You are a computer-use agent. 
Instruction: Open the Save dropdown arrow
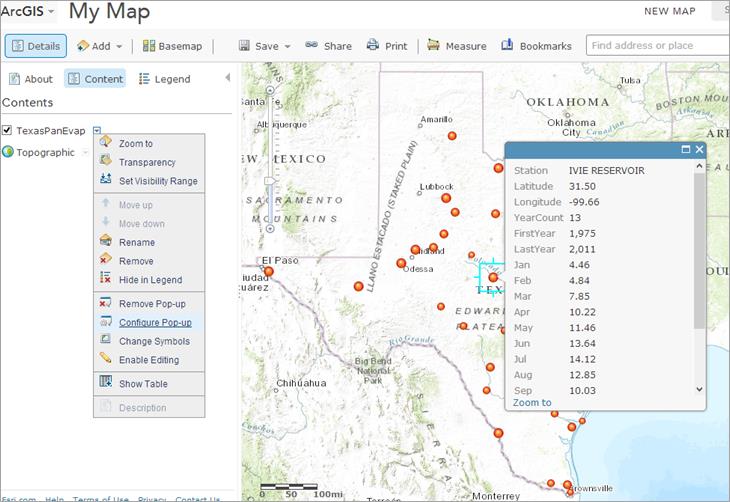pyautogui.click(x=287, y=47)
